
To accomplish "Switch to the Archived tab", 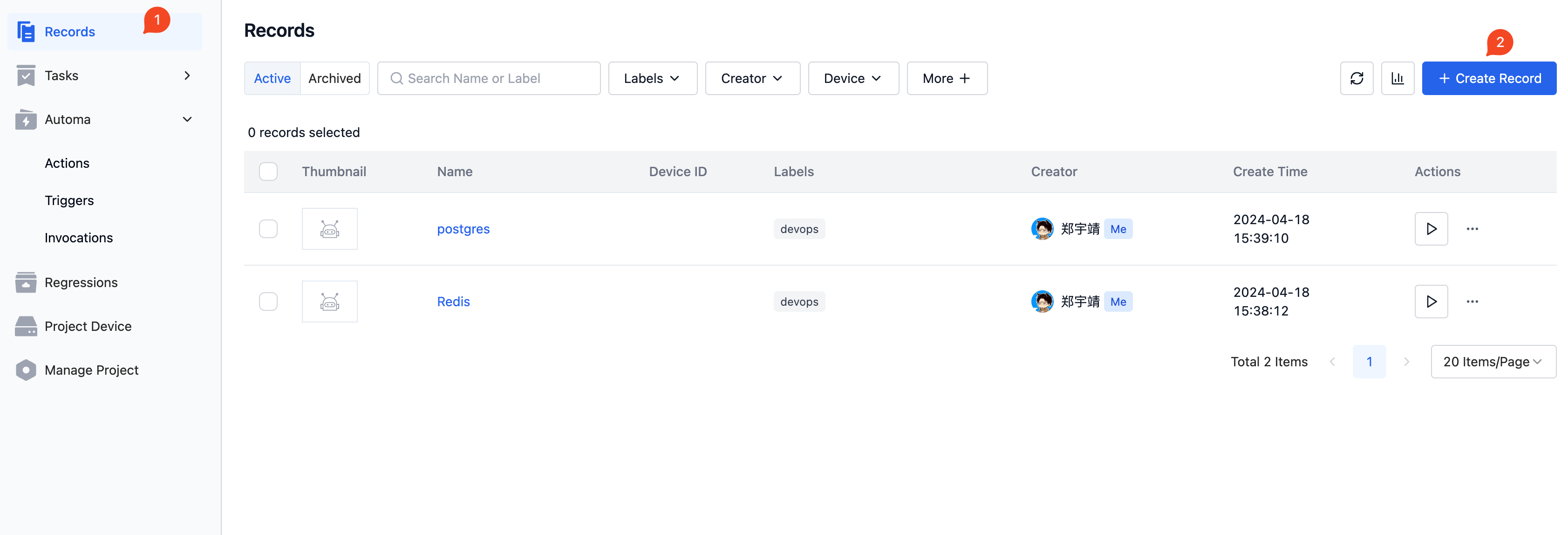I will (x=334, y=77).
